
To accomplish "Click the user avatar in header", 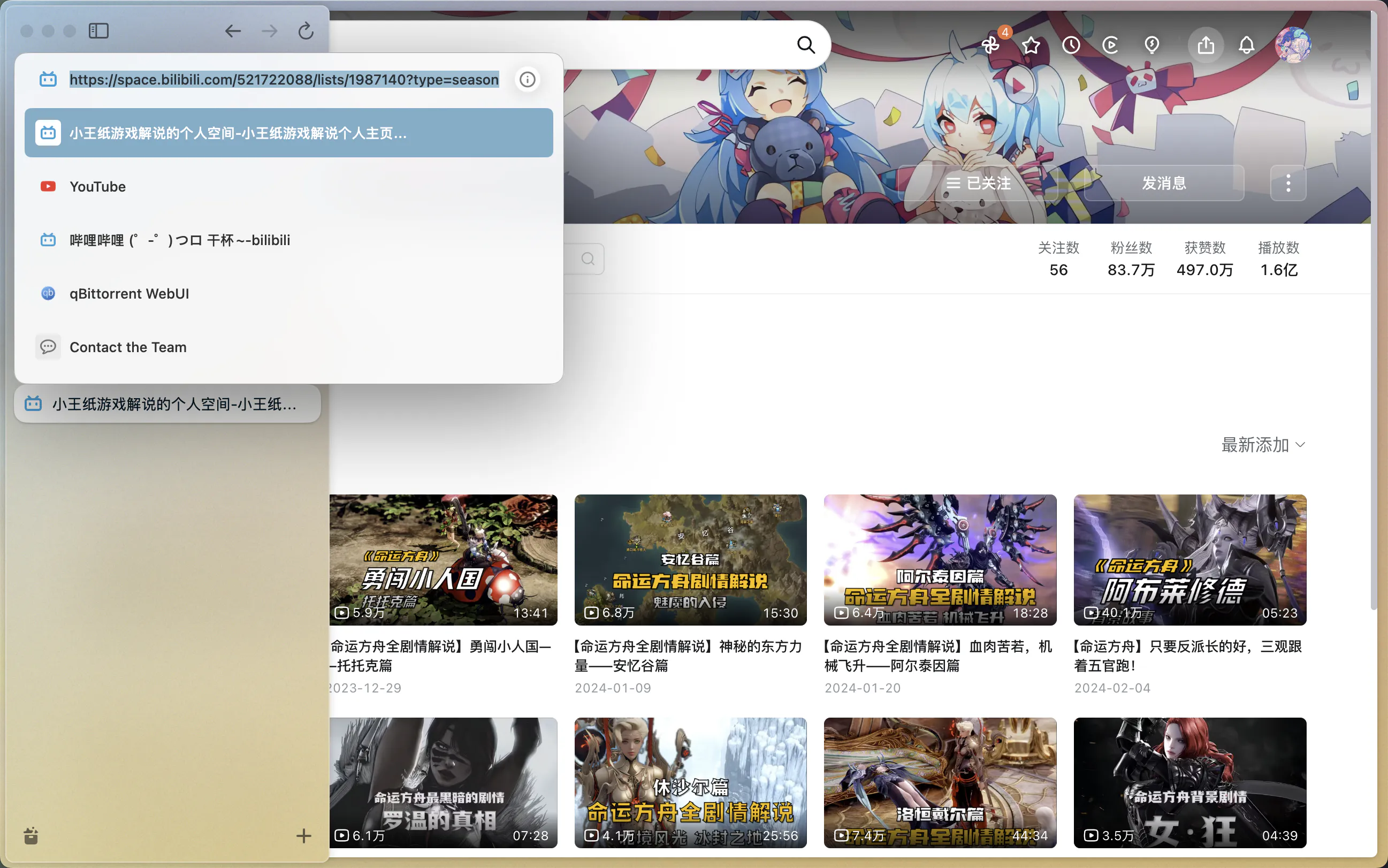I will (1292, 45).
